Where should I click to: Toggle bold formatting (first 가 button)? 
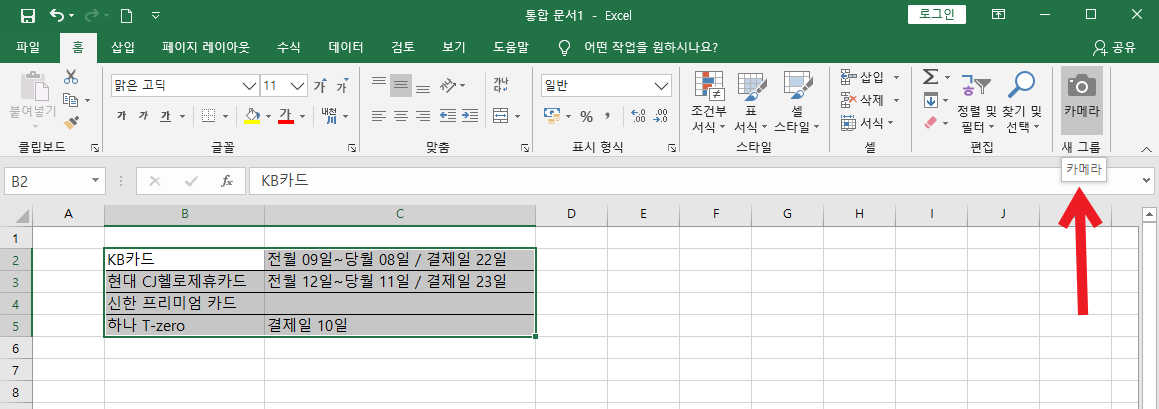pos(121,115)
